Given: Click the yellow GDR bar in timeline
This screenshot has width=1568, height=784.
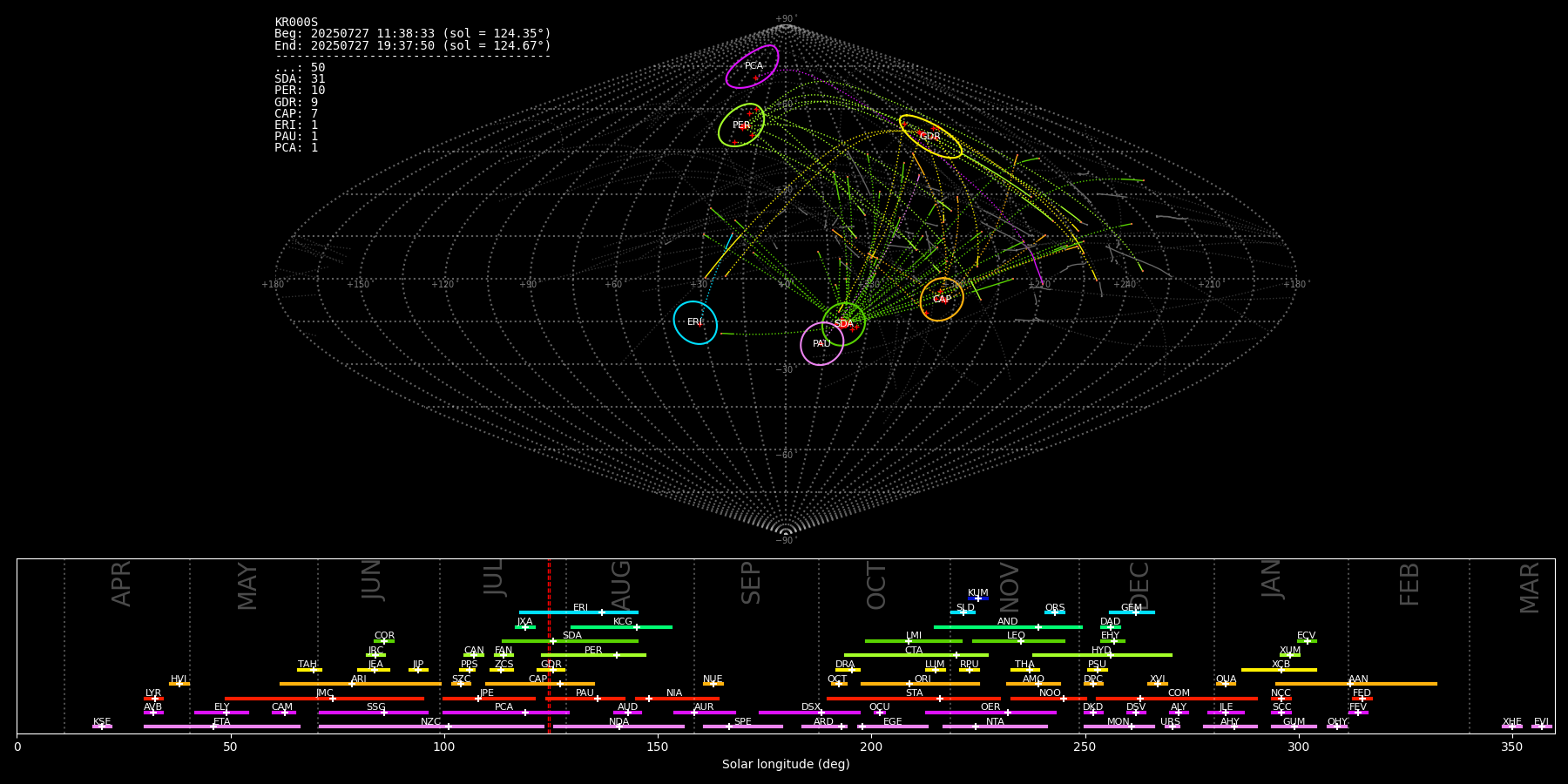Looking at the screenshot, I should coord(551,669).
